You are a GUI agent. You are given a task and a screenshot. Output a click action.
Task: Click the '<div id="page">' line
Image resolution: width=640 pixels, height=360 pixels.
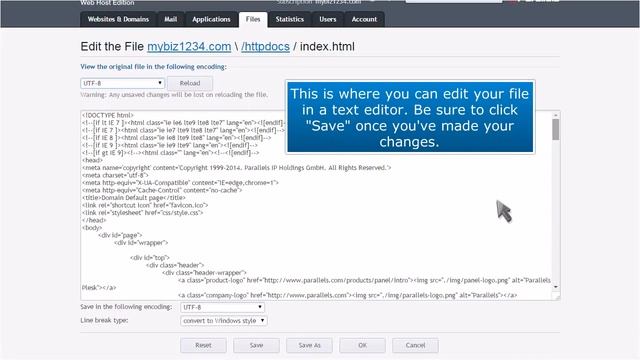[120, 235]
